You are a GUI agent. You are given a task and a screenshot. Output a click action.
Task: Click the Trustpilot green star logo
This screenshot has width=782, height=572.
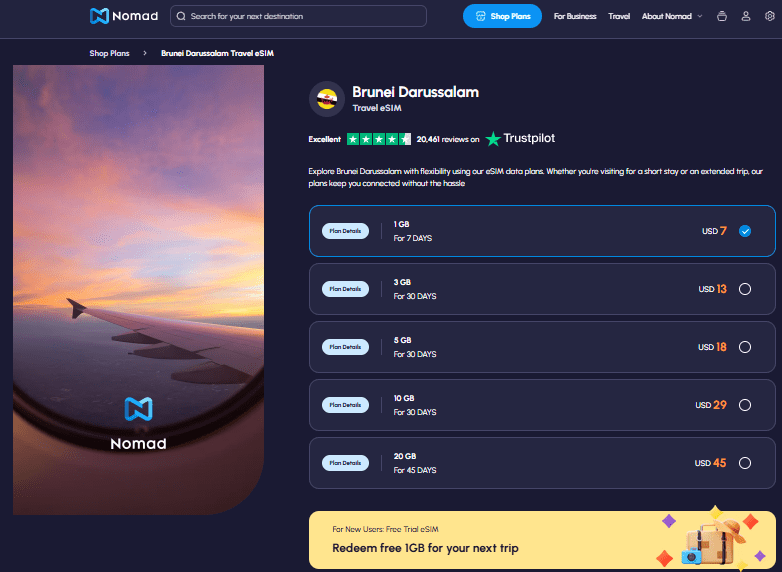point(493,139)
